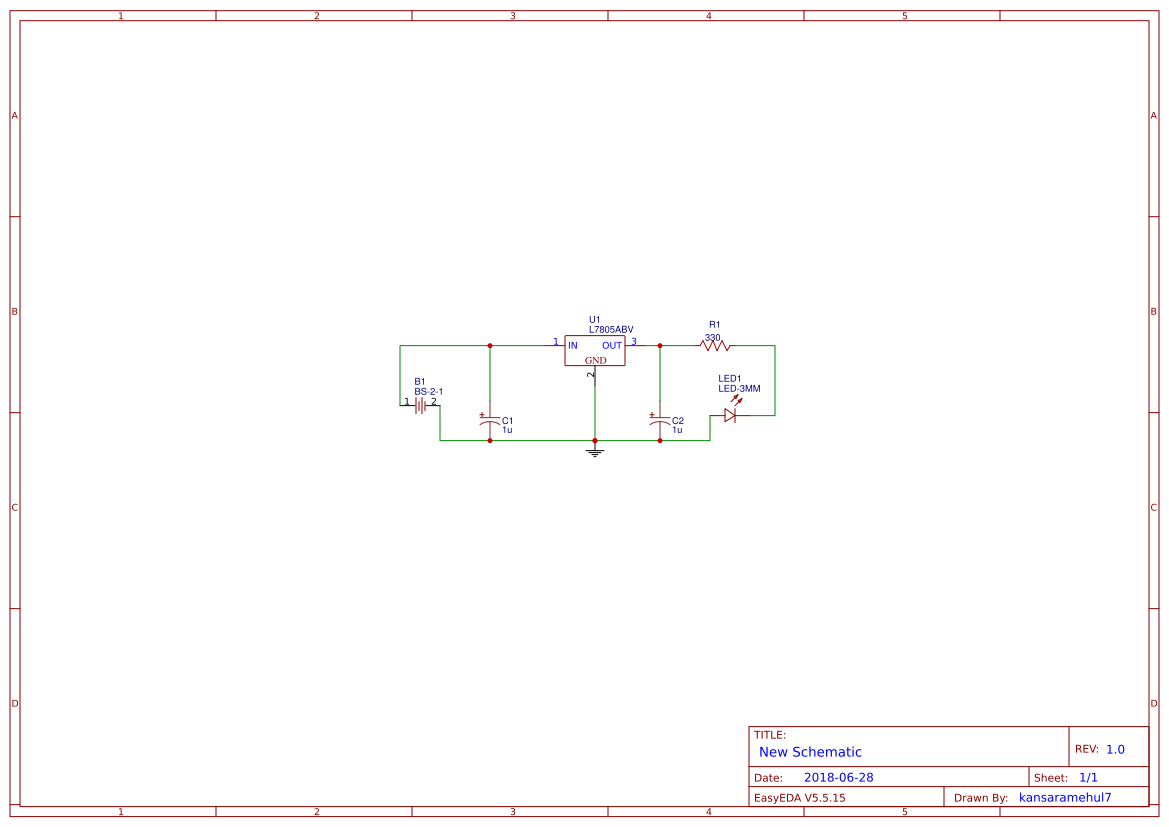Click the Sheet 1/1 field
The image size is (1169, 827).
click(1066, 777)
